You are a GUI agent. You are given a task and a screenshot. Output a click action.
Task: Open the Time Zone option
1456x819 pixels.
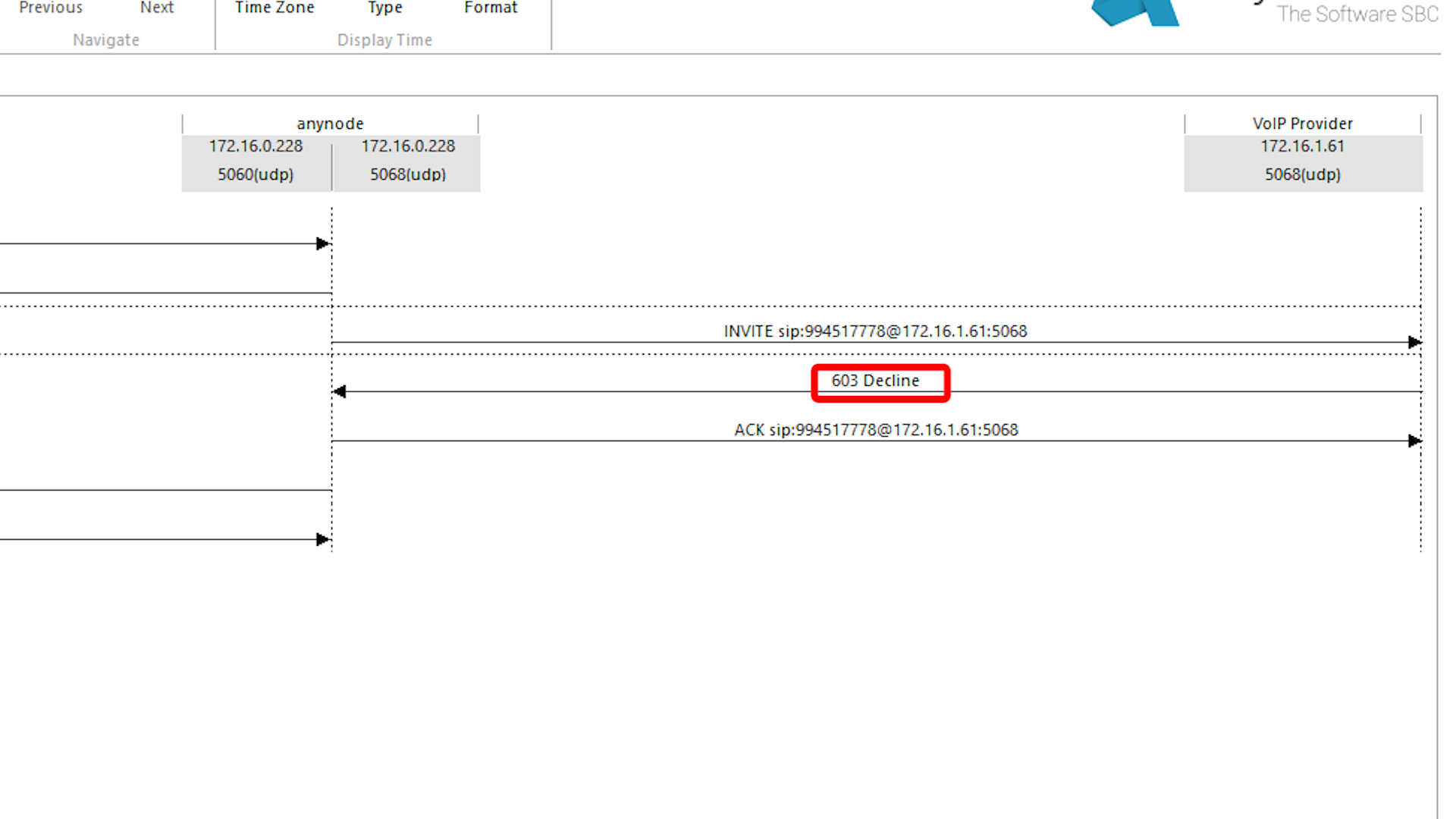click(x=275, y=8)
